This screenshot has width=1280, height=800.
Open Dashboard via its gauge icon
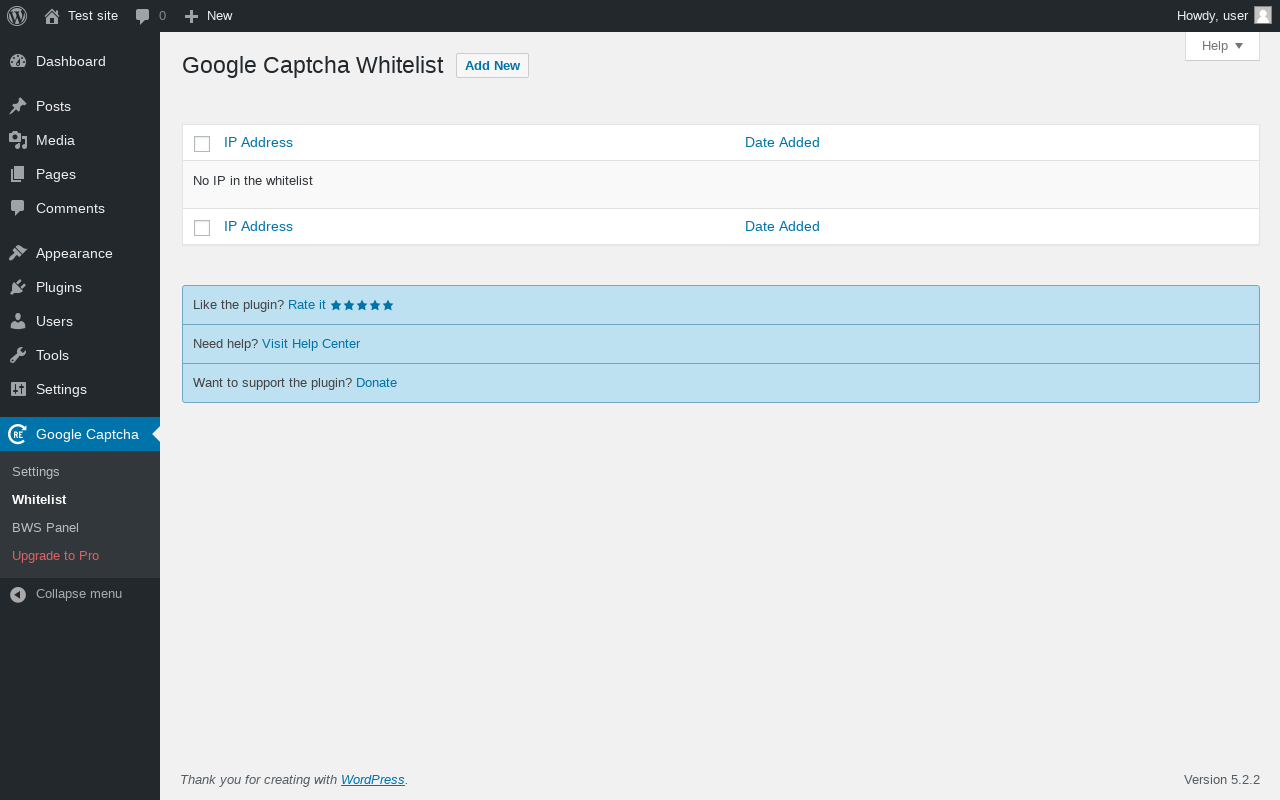coord(18,61)
